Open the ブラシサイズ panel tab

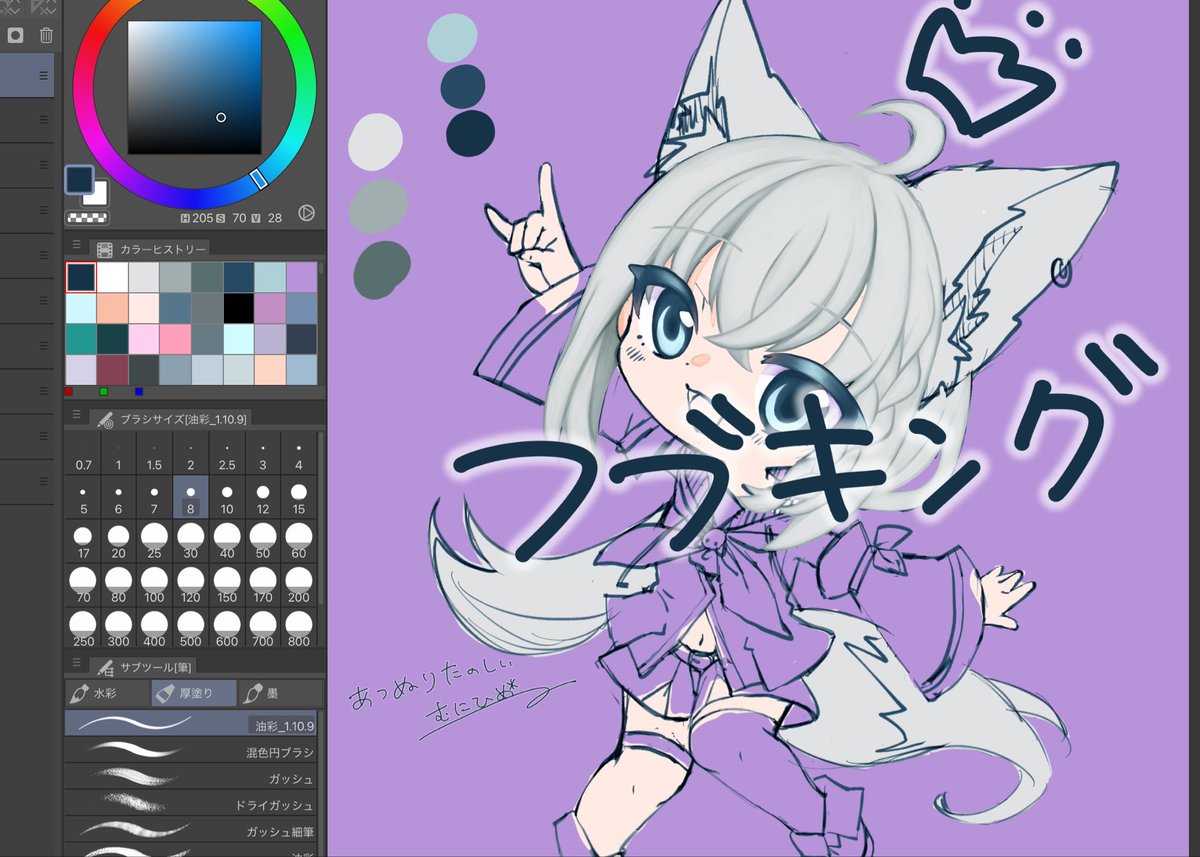170,418
